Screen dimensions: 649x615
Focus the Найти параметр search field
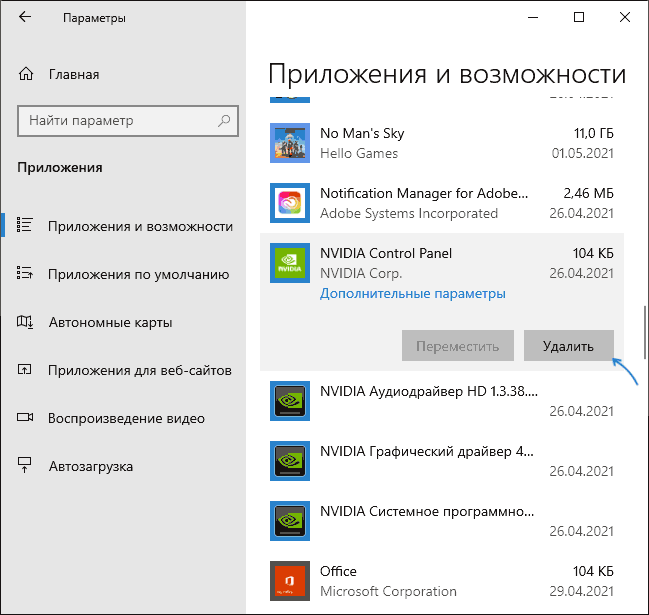pyautogui.click(x=128, y=120)
